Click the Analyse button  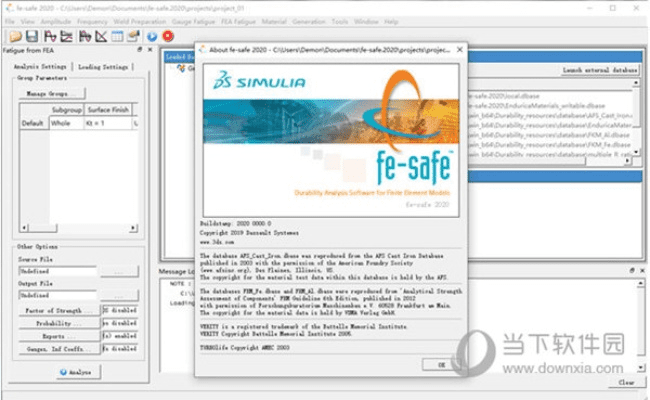[75, 371]
